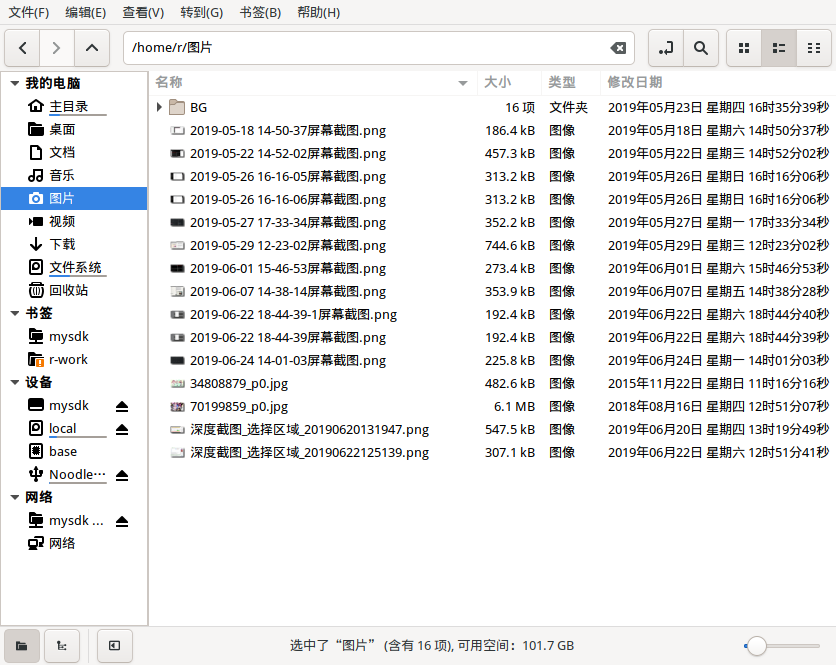836x665 pixels.
Task: Click the back navigation arrow
Action: (23, 47)
